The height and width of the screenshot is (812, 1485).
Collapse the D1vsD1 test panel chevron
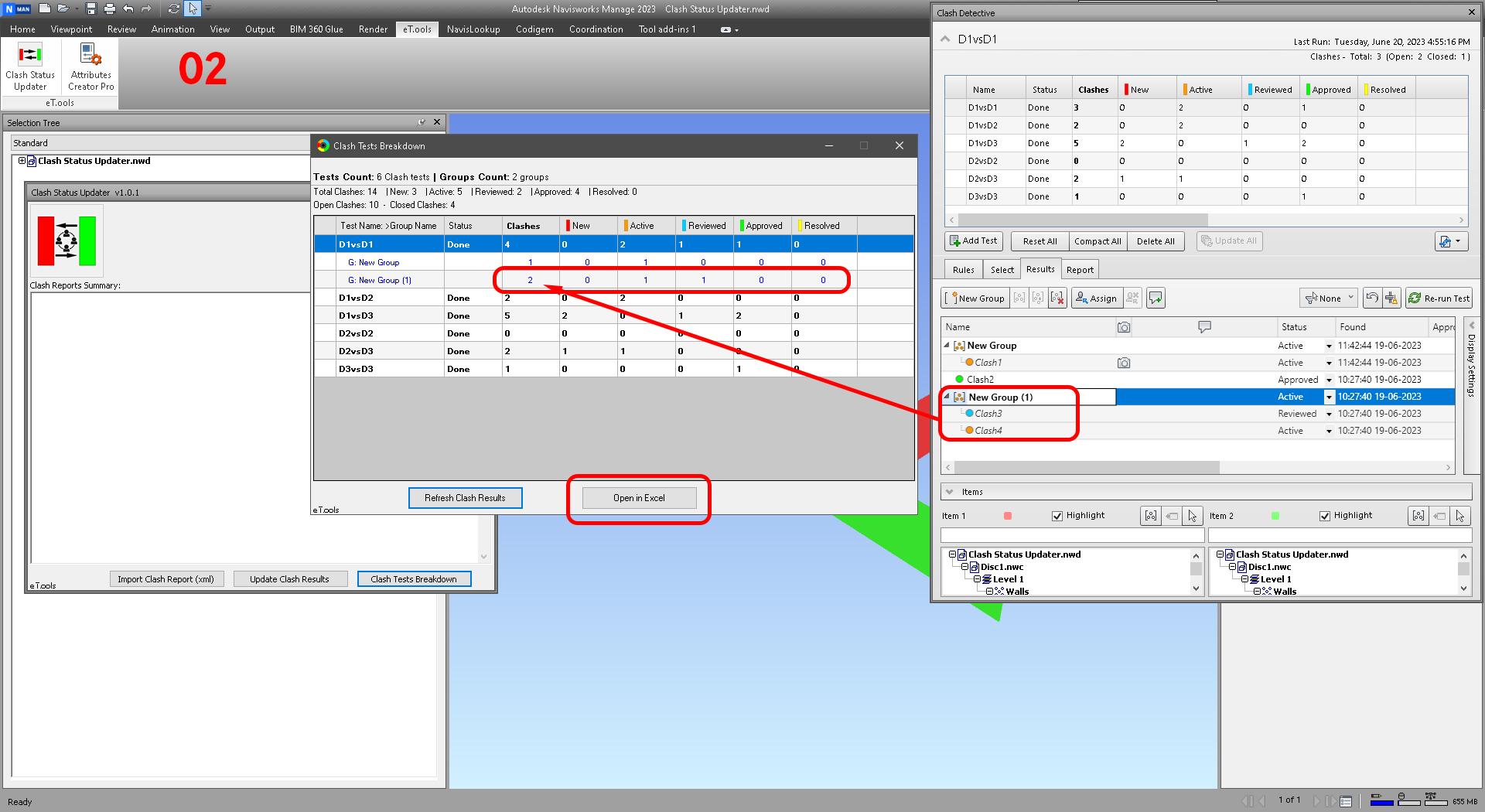coord(945,39)
